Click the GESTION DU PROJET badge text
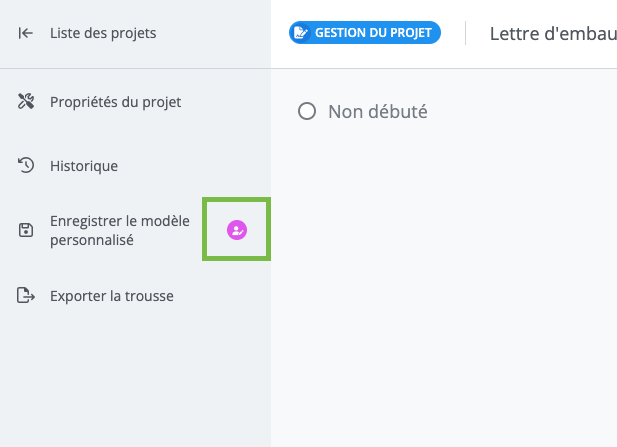The image size is (617, 447). [373, 33]
